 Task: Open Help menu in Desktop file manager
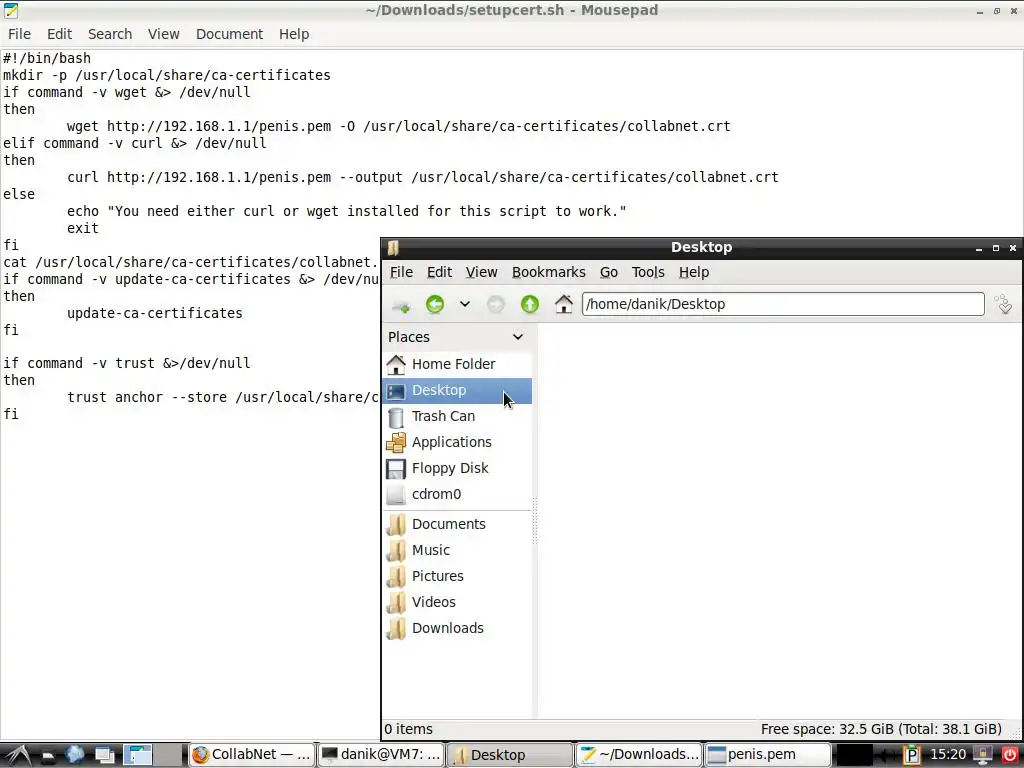(694, 272)
